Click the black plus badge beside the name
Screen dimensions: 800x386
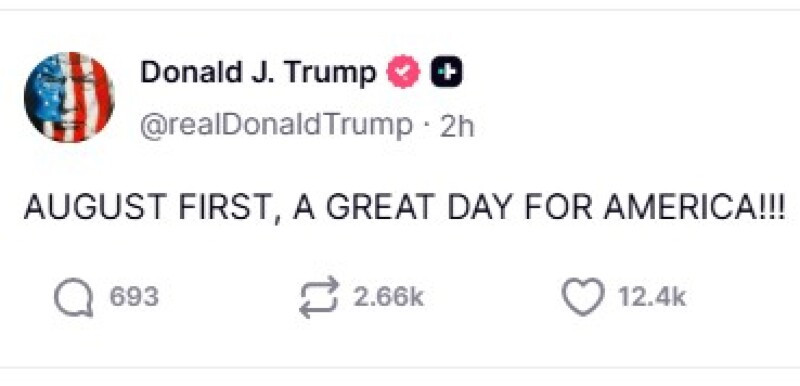447,72
